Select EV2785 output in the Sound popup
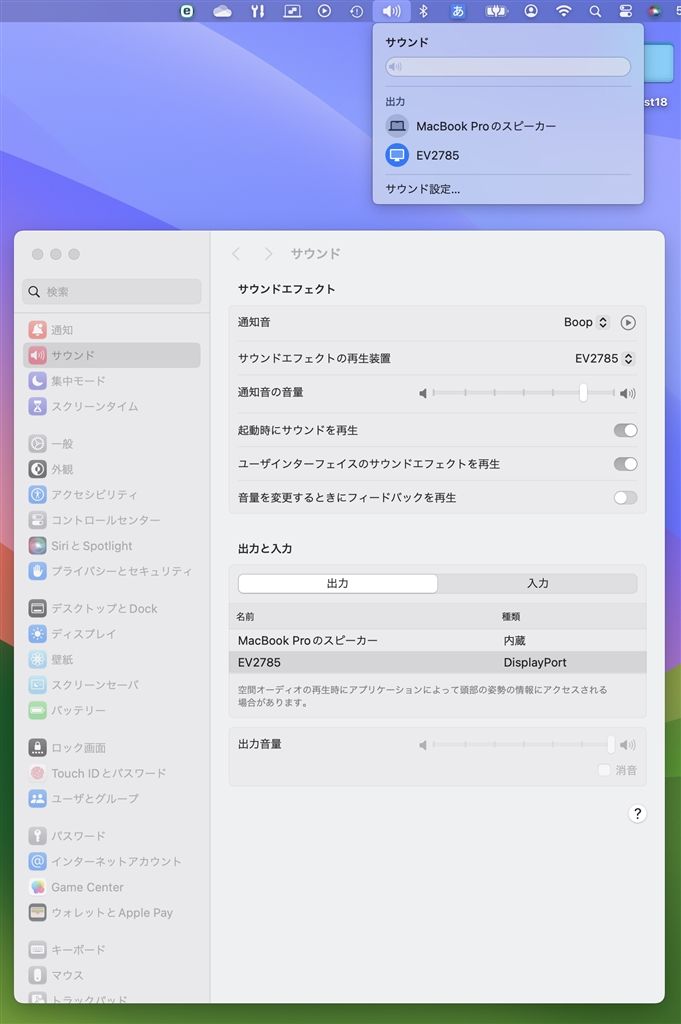681x1024 pixels. tap(508, 155)
